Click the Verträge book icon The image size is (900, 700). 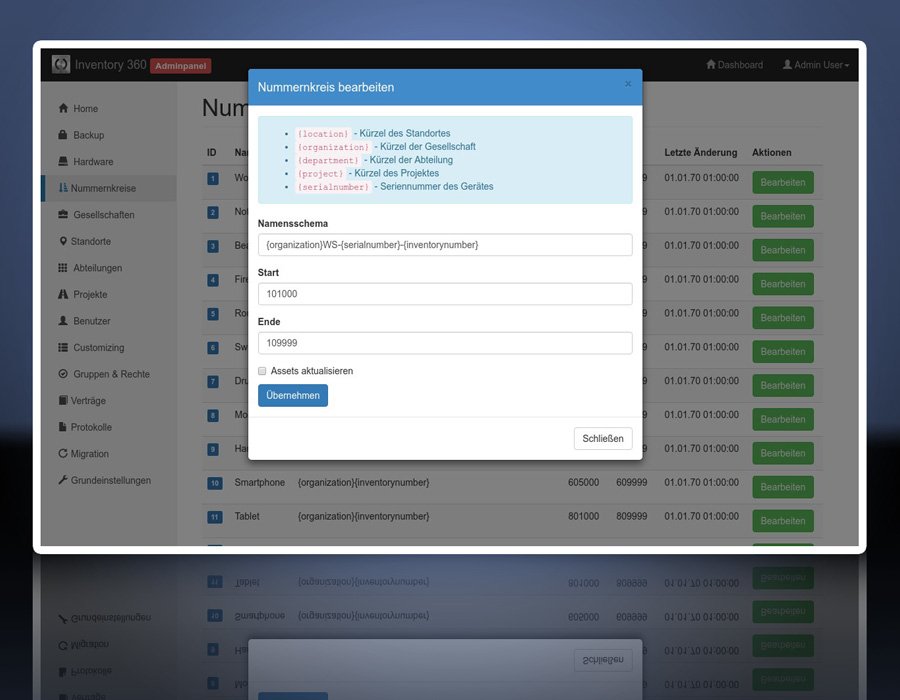click(63, 400)
